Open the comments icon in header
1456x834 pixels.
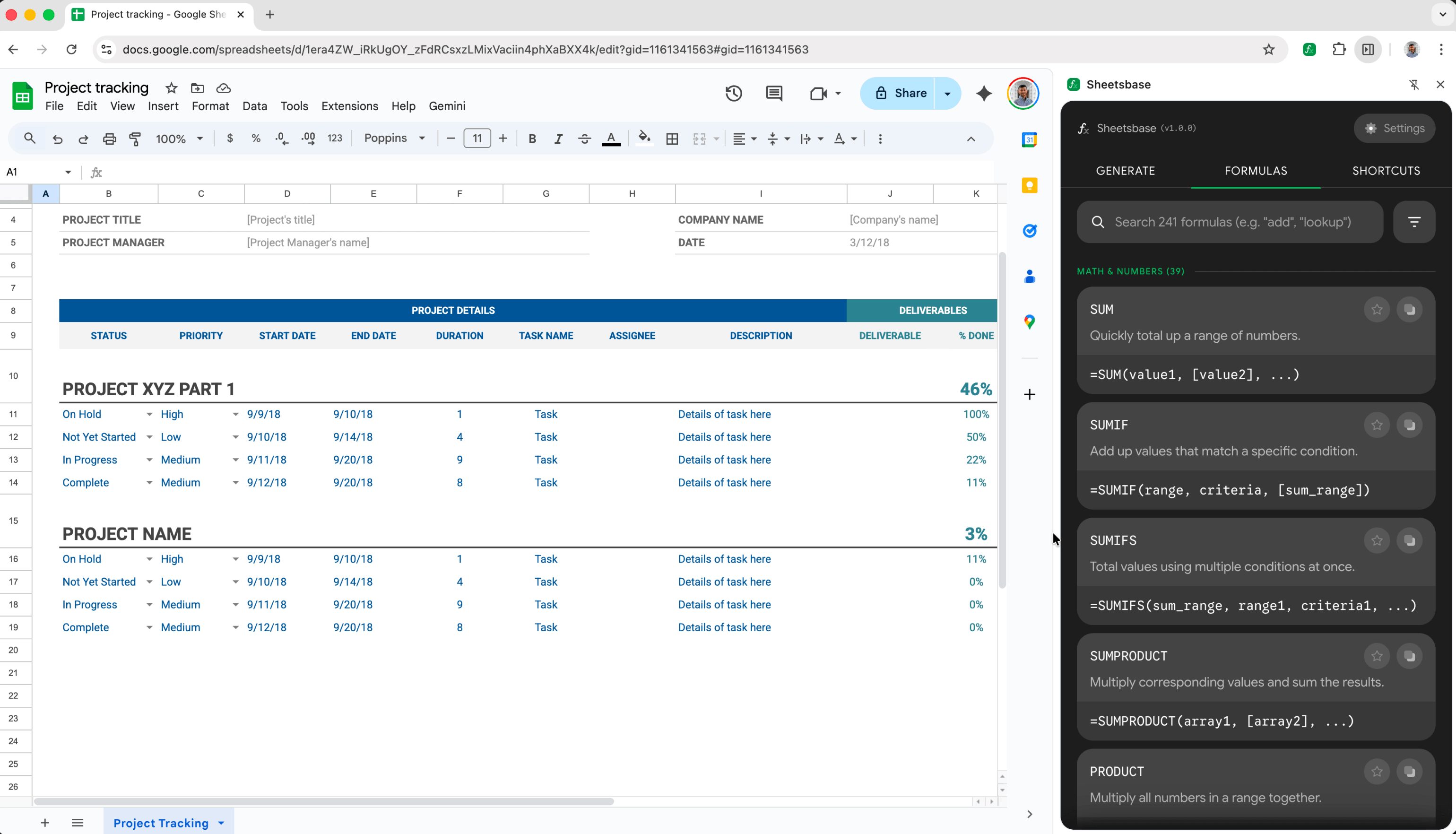coord(774,93)
